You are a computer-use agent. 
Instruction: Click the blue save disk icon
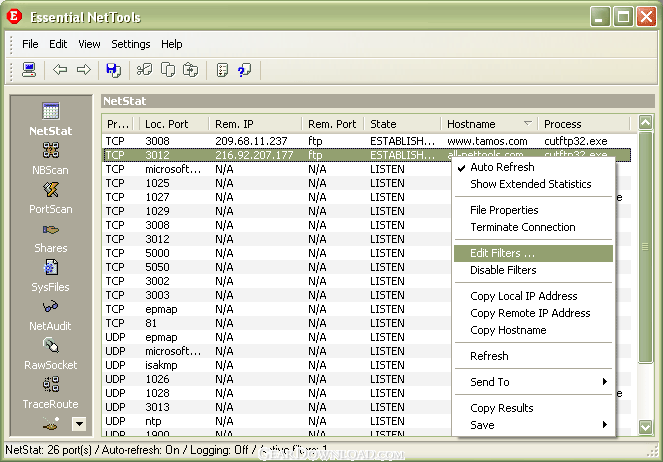coord(113,70)
